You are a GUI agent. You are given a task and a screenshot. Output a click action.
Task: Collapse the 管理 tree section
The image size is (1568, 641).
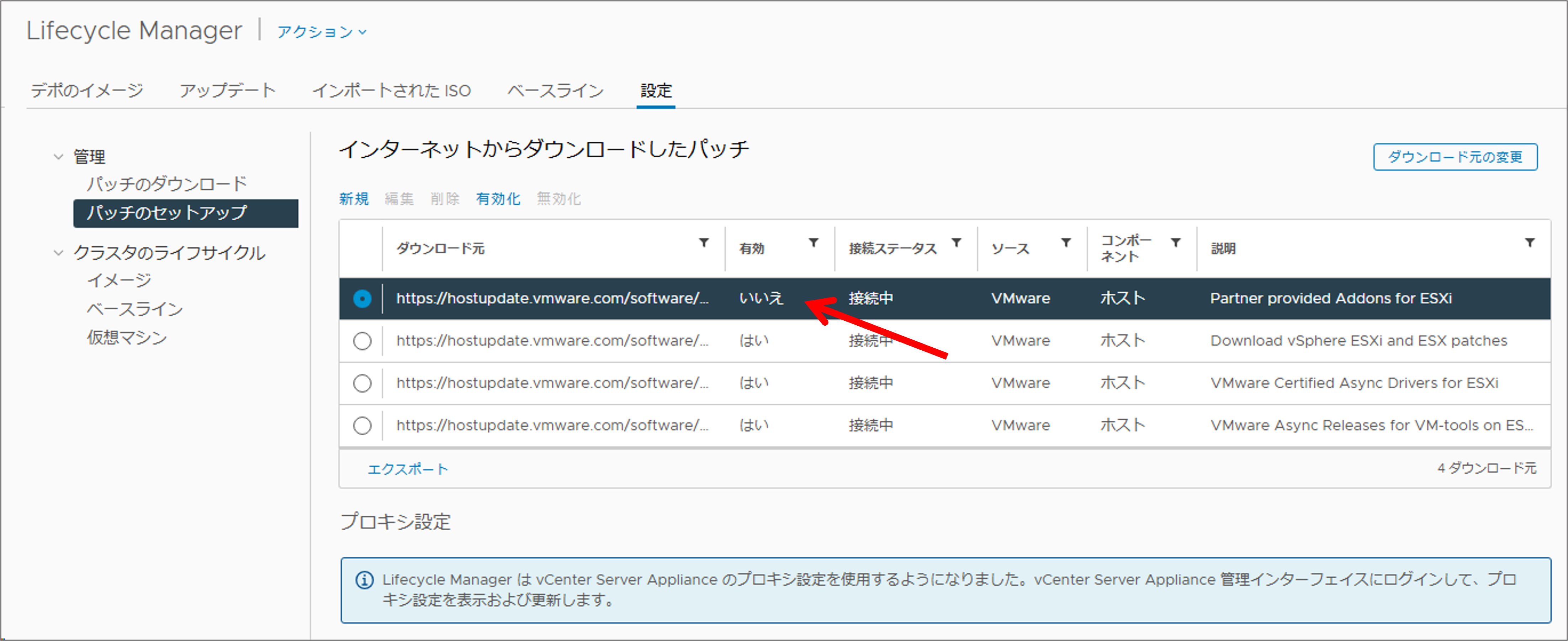(58, 157)
